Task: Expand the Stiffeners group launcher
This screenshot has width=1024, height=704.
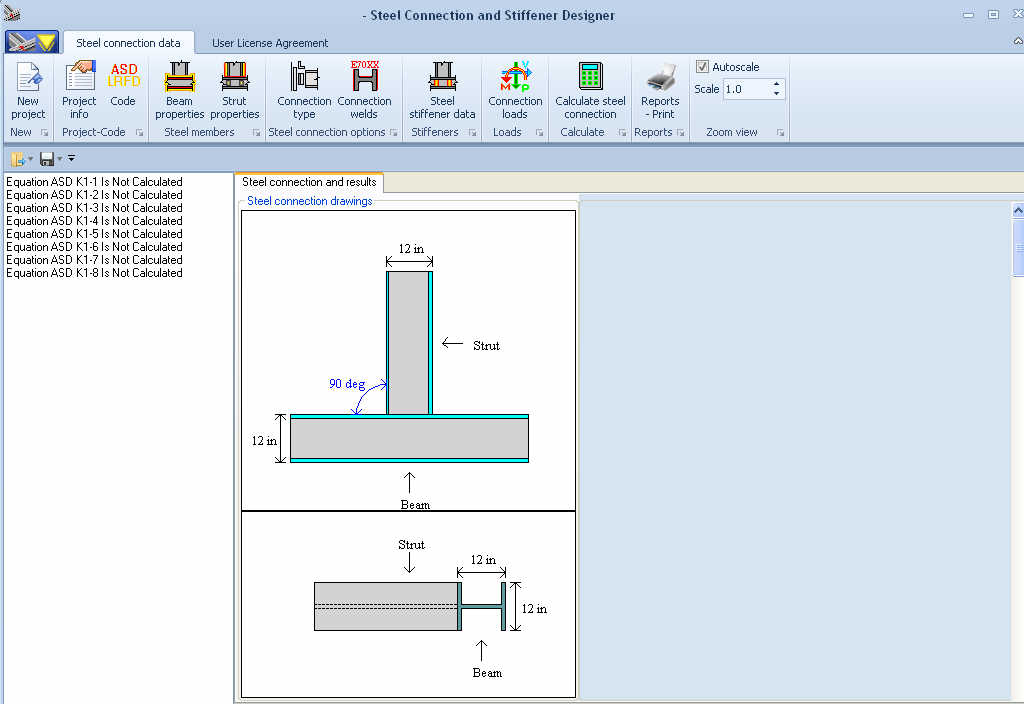Action: [x=472, y=133]
